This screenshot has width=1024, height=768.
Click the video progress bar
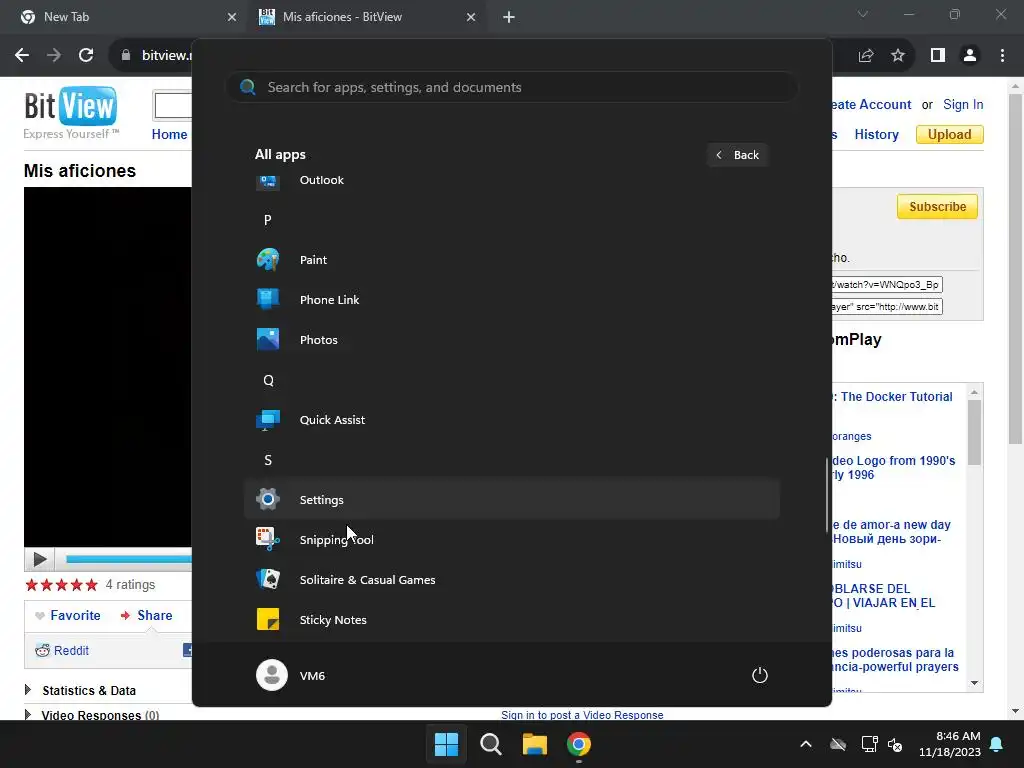(x=128, y=559)
